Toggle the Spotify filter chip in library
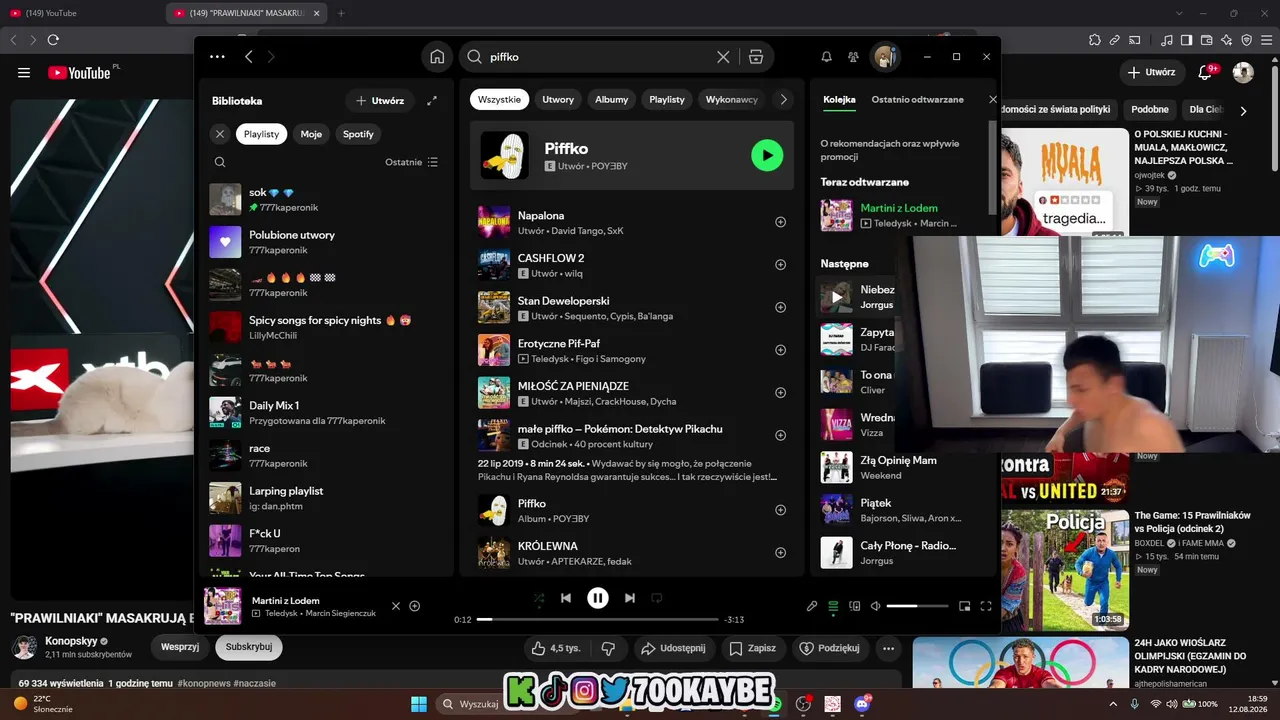Screen dimensions: 1280x720 pos(358,134)
